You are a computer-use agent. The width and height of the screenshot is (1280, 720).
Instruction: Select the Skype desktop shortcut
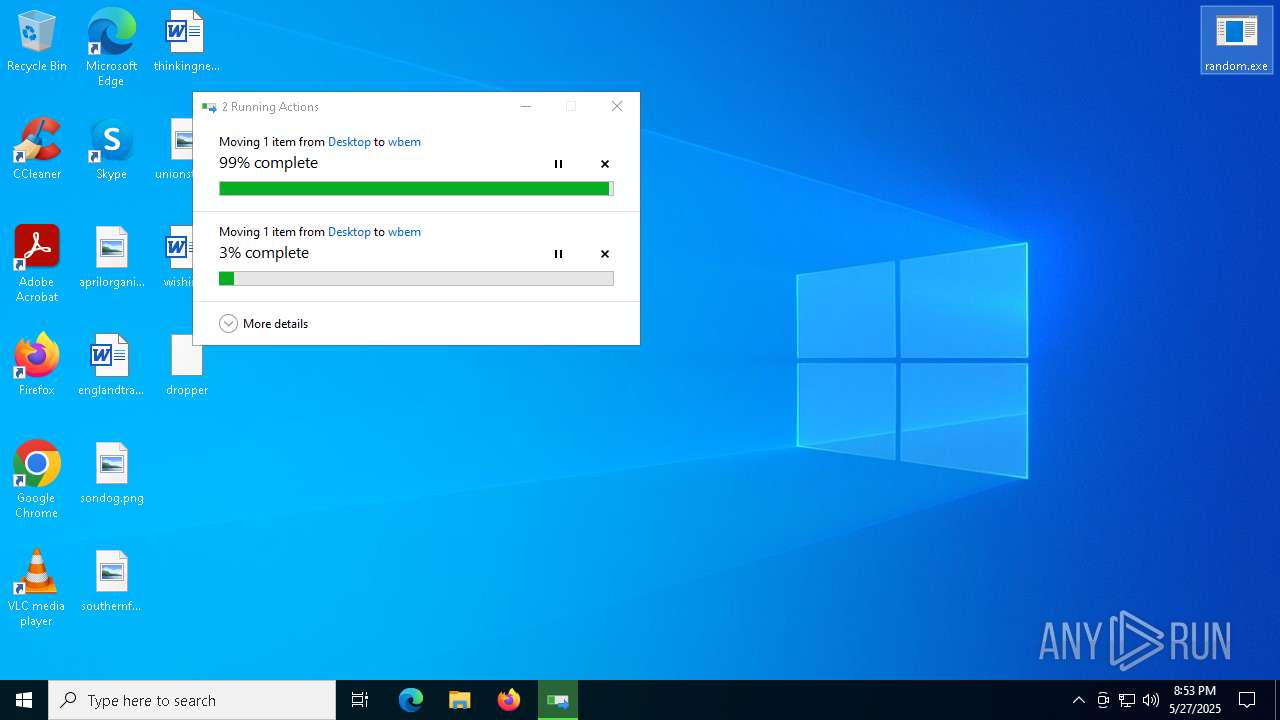[x=111, y=149]
